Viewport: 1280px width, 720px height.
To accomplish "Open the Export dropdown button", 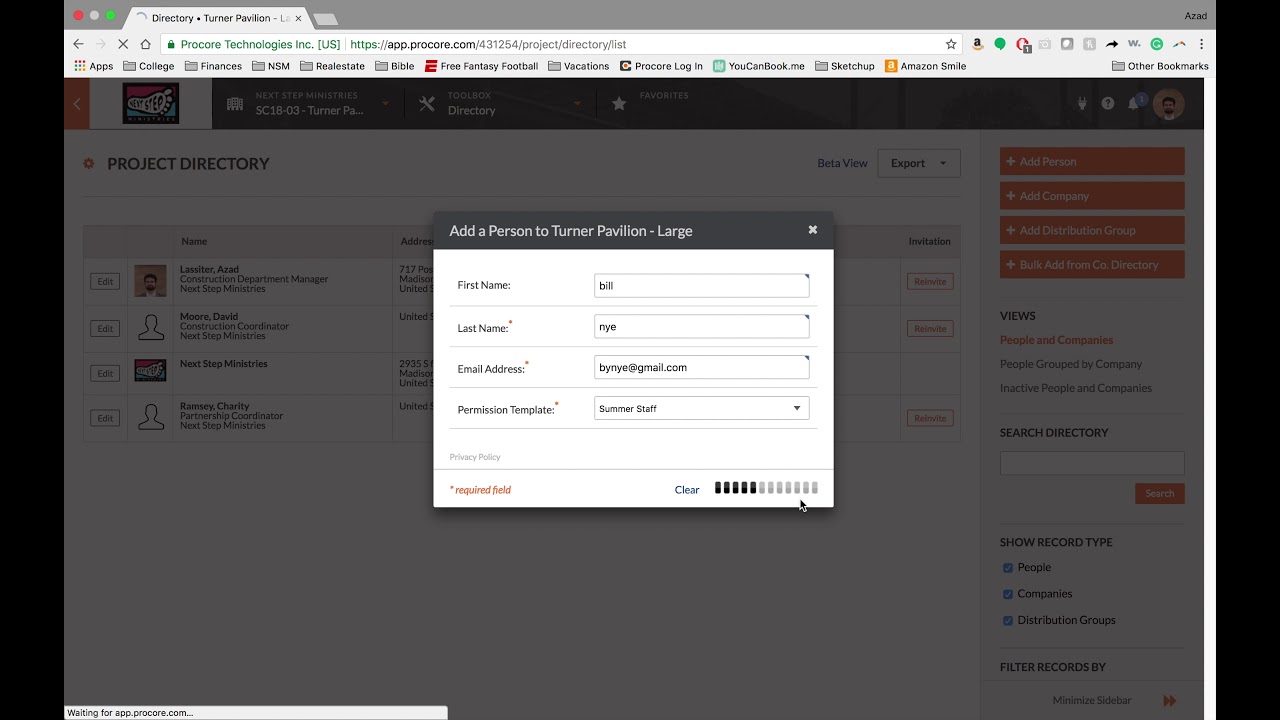I will pos(919,163).
